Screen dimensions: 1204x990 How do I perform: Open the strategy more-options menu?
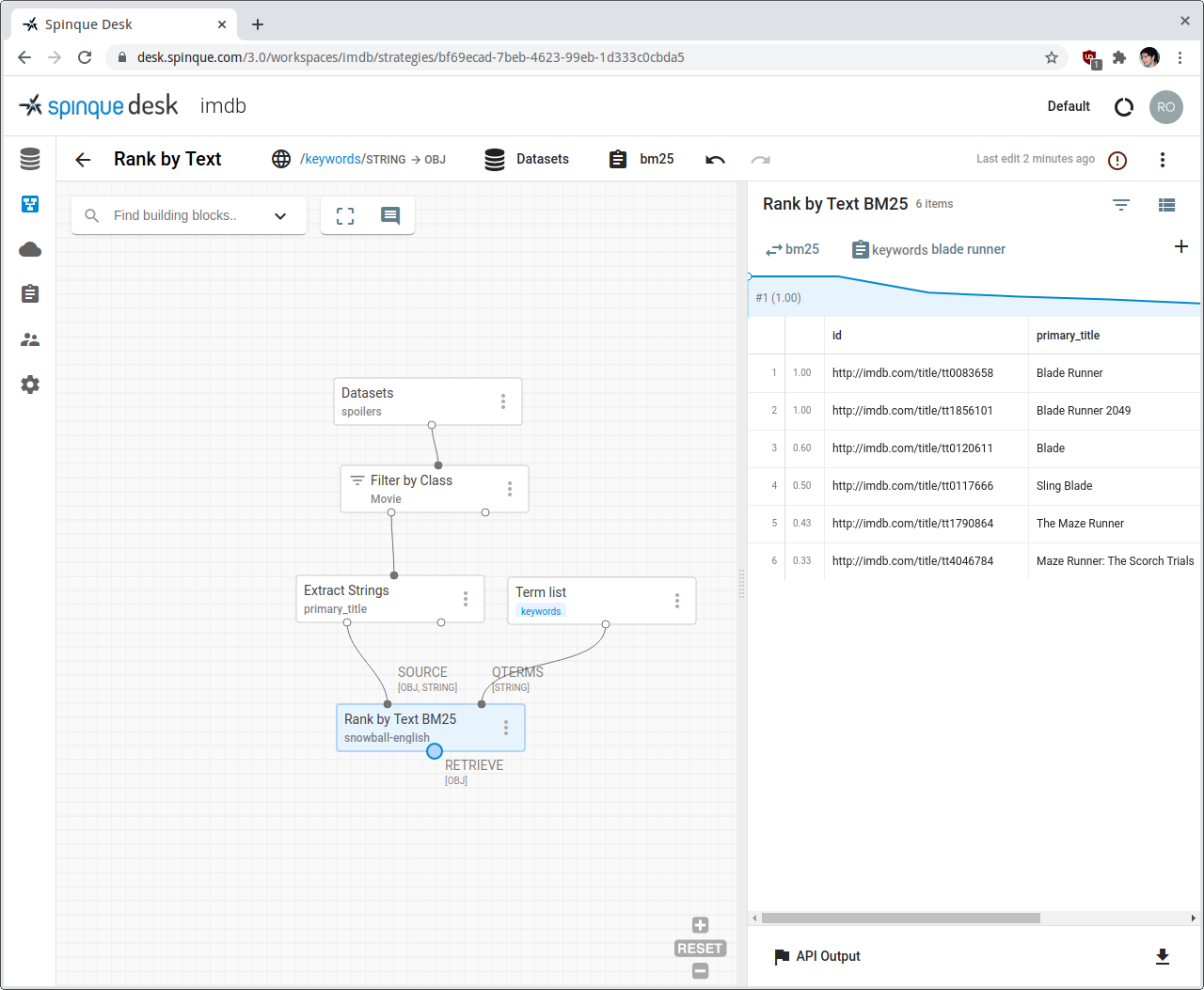pyautogui.click(x=1163, y=160)
